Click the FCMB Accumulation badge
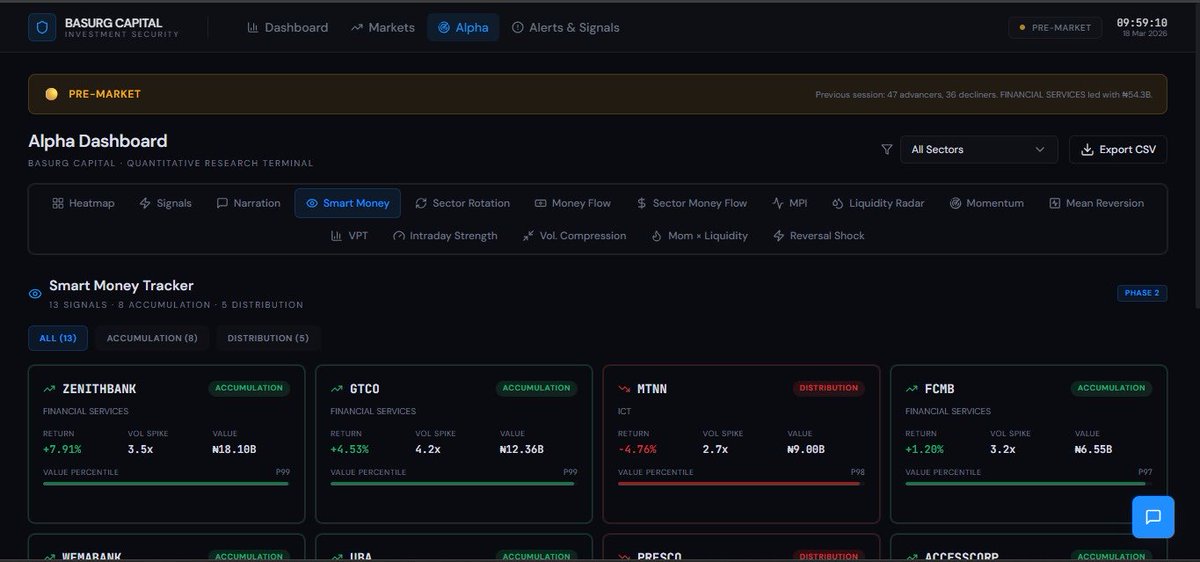 pyautogui.click(x=1111, y=388)
